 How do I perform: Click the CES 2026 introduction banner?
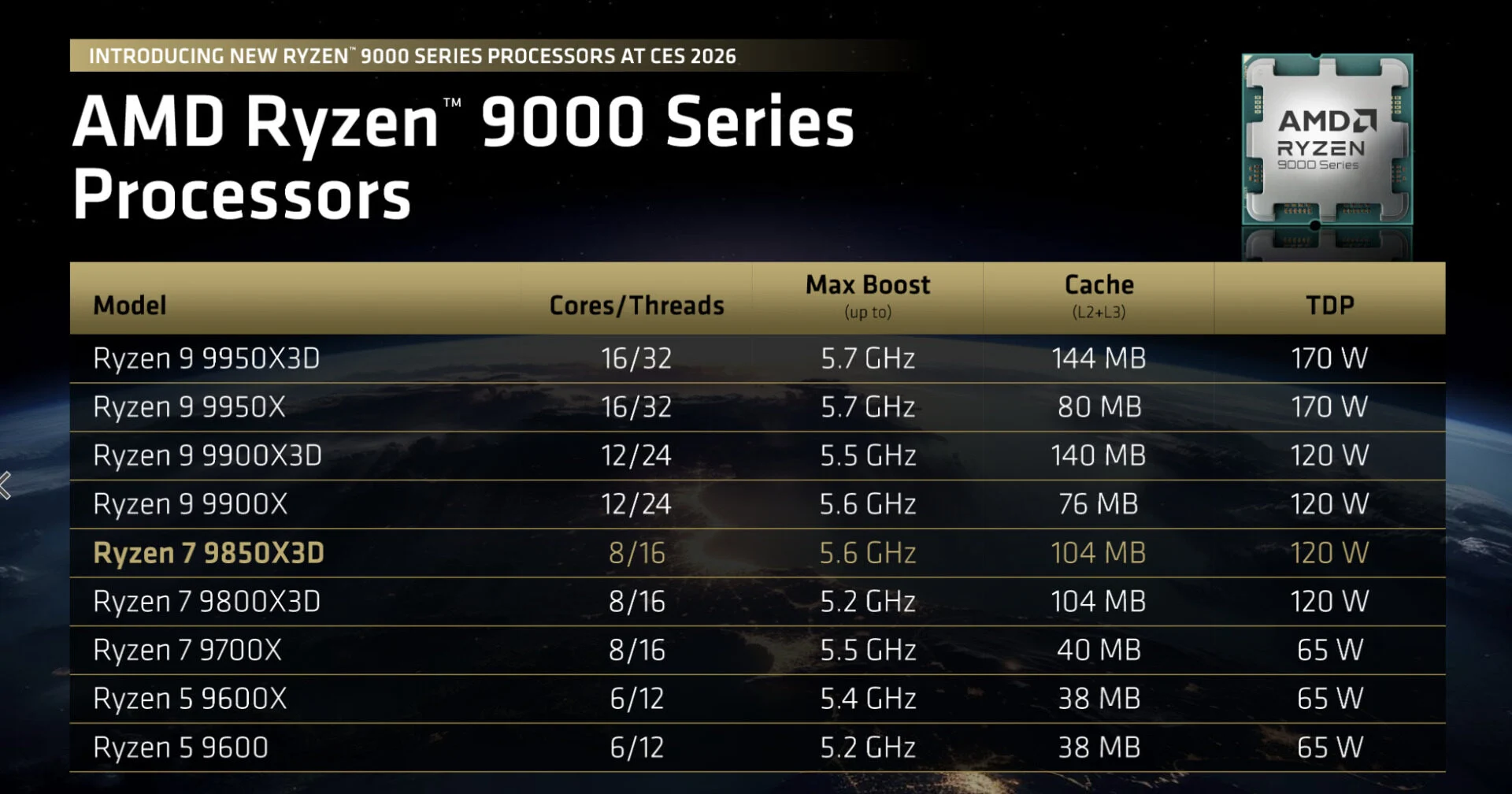412,56
